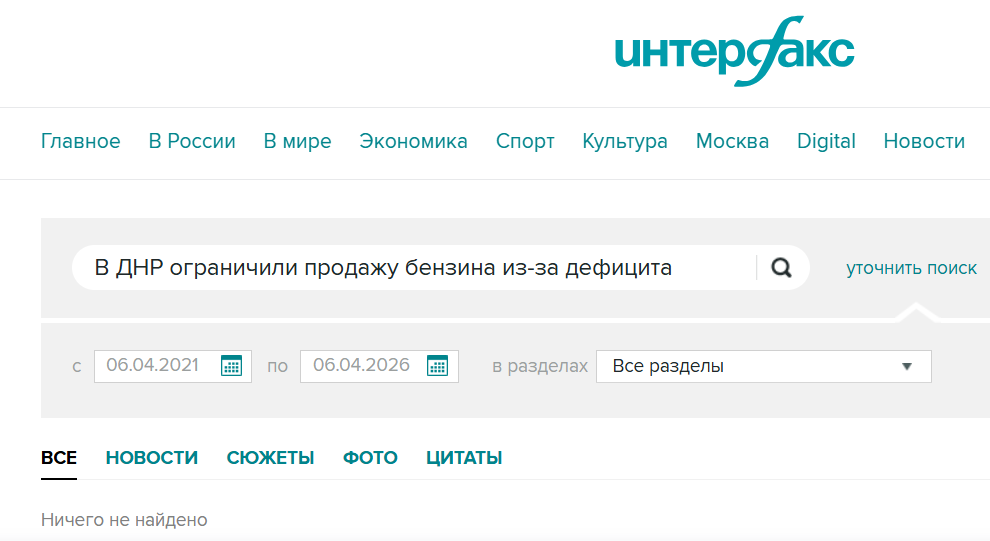
Task: Open the end date calendar icon
Action: click(437, 366)
